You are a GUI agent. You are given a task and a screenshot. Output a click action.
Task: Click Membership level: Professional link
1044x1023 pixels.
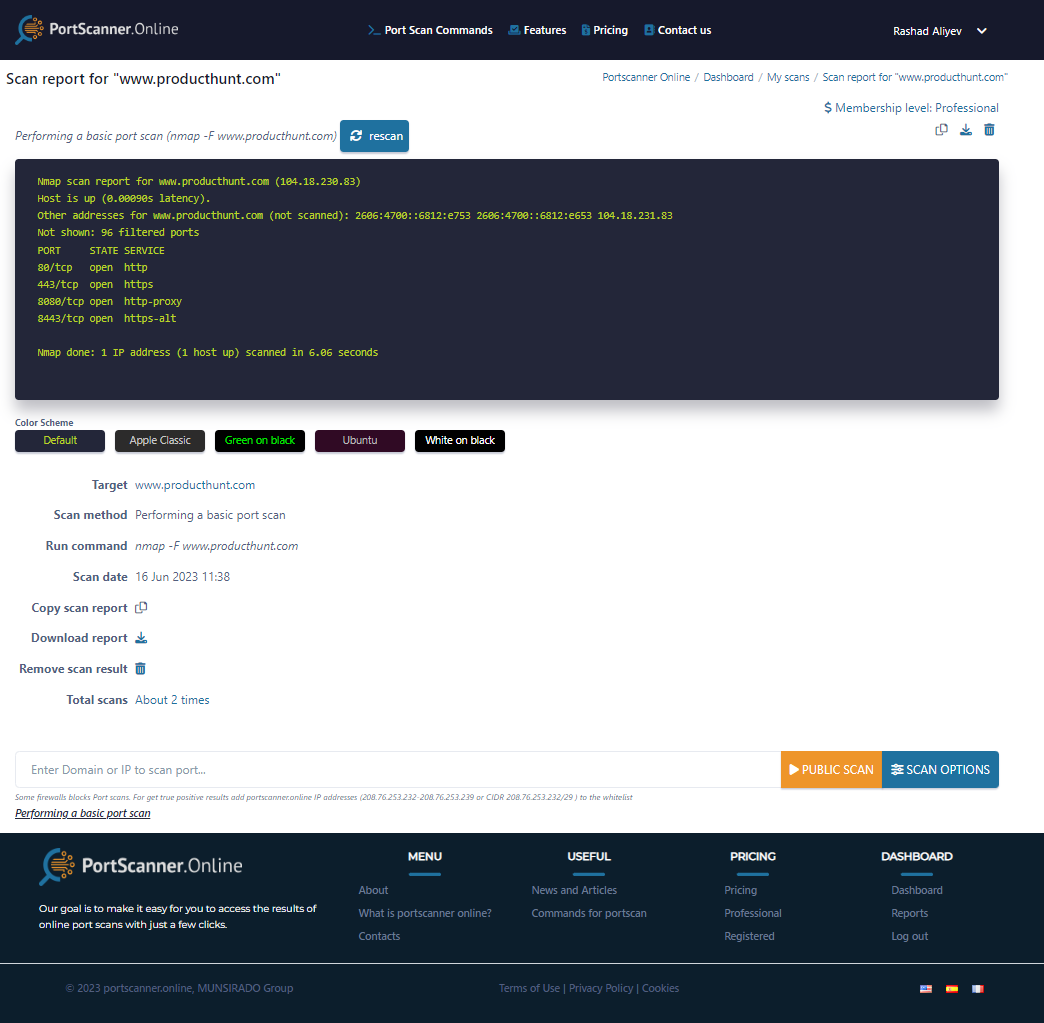pyautogui.click(x=911, y=108)
